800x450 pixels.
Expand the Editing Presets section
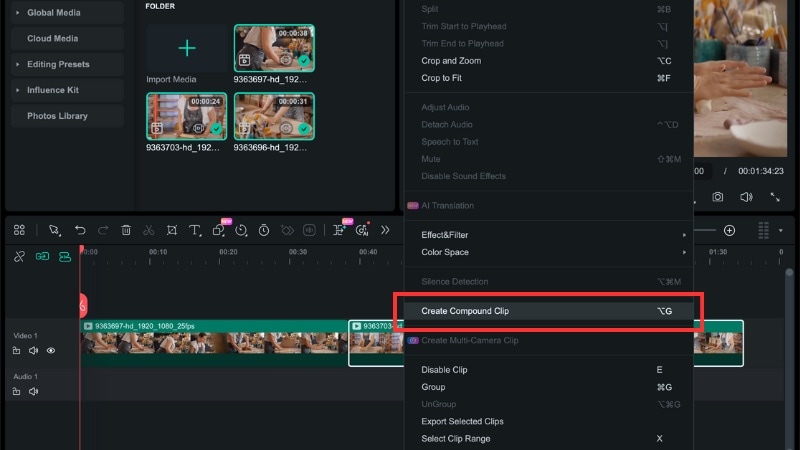(67, 64)
